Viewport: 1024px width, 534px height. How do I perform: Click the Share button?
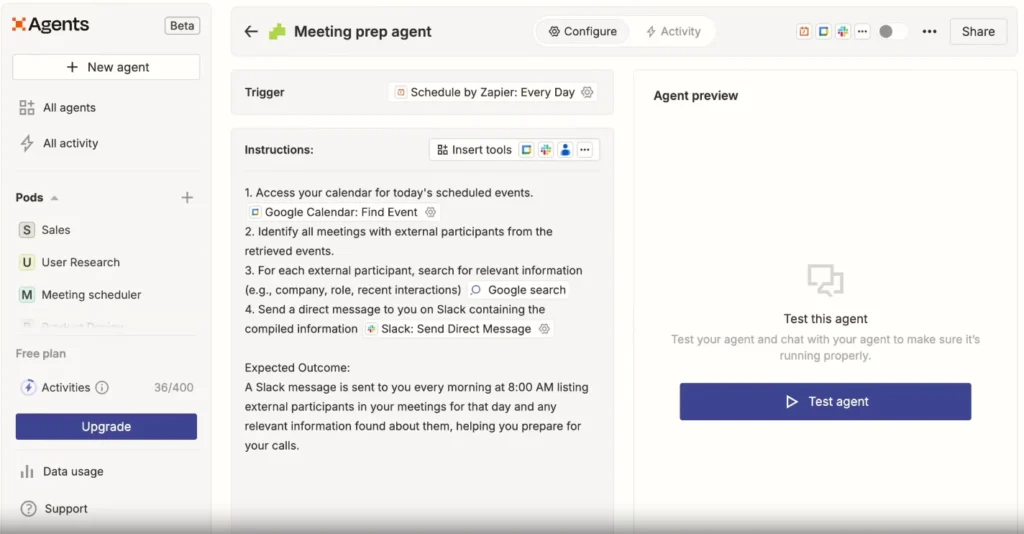click(x=978, y=31)
